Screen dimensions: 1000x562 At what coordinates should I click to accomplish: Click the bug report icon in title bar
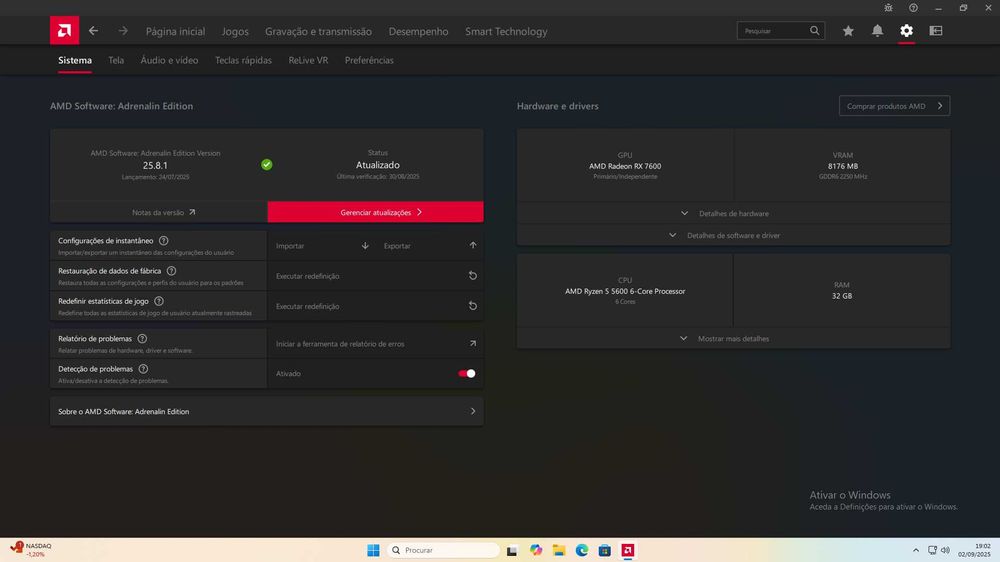click(x=888, y=8)
